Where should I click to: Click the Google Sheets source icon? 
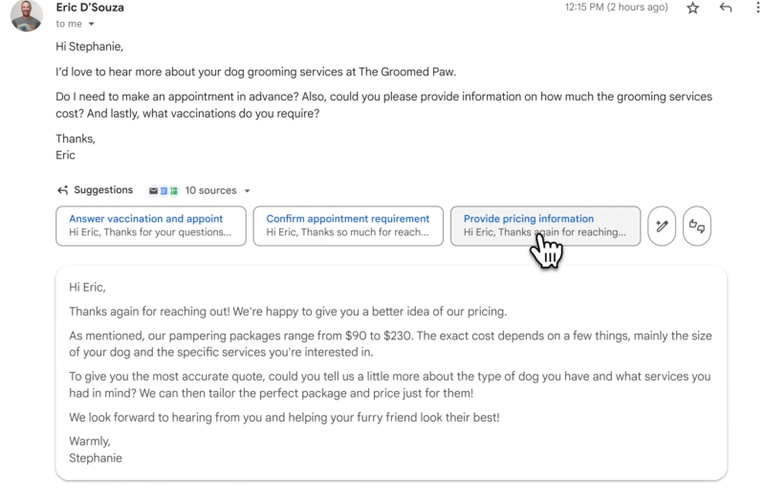pos(174,191)
